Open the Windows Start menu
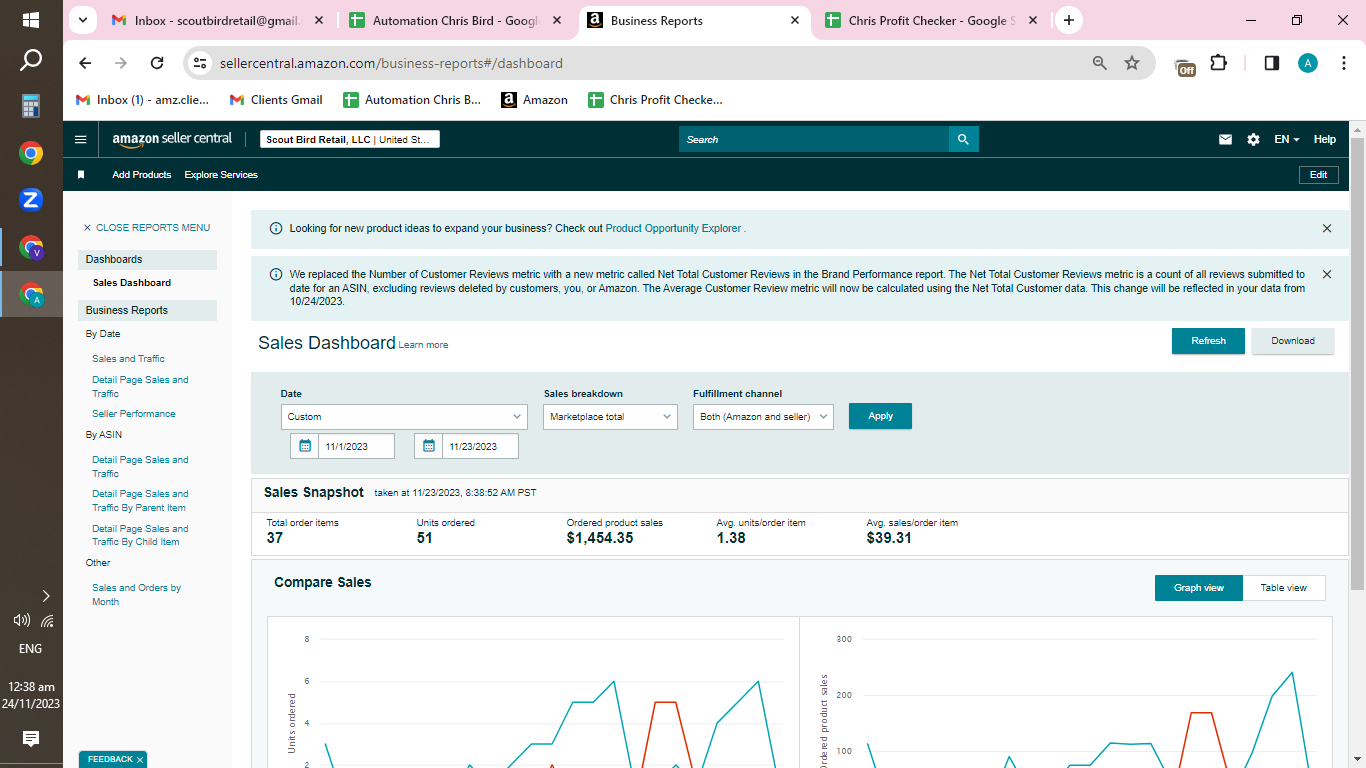Screen dimensions: 1366x768 (x=31, y=20)
